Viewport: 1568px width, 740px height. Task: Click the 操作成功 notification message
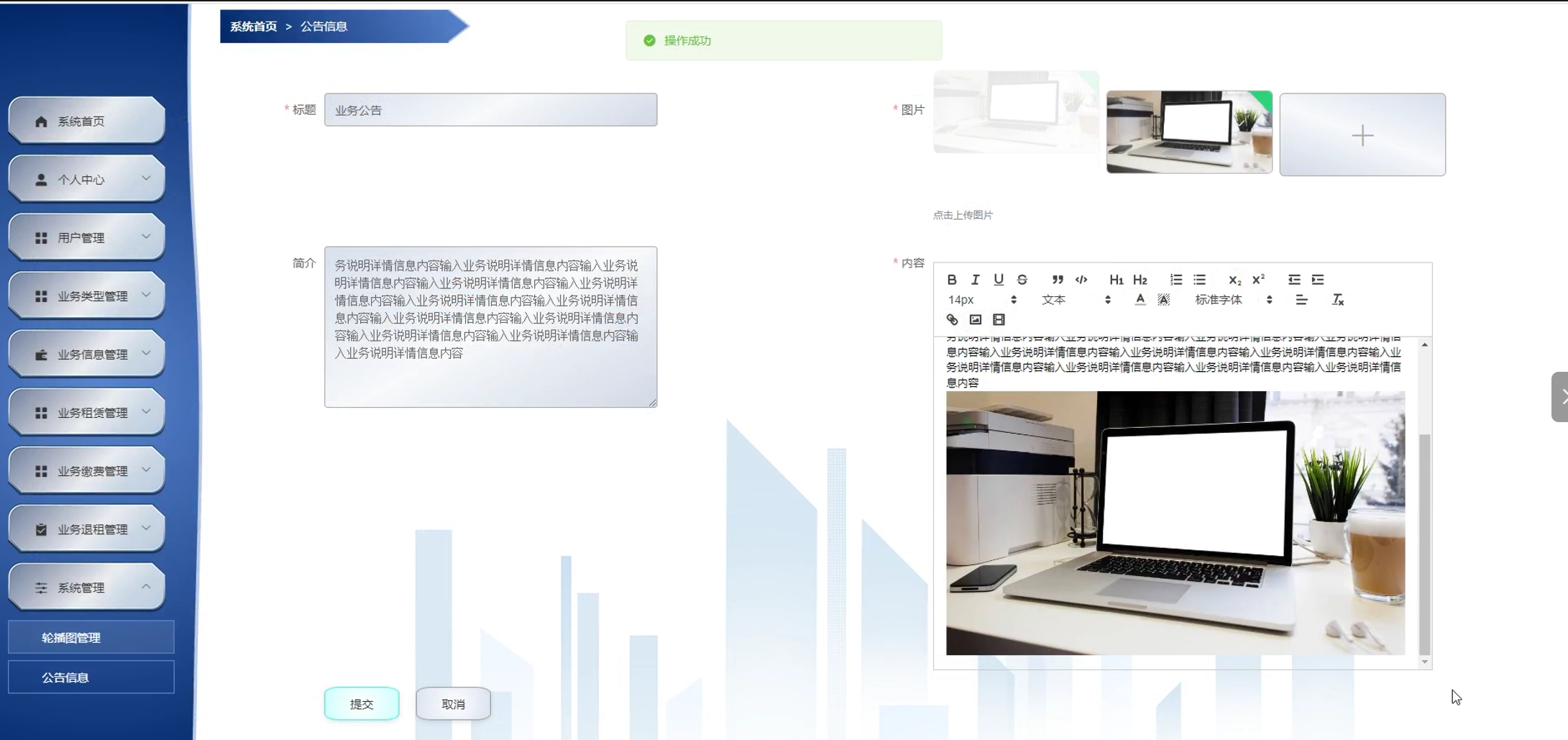click(x=784, y=40)
